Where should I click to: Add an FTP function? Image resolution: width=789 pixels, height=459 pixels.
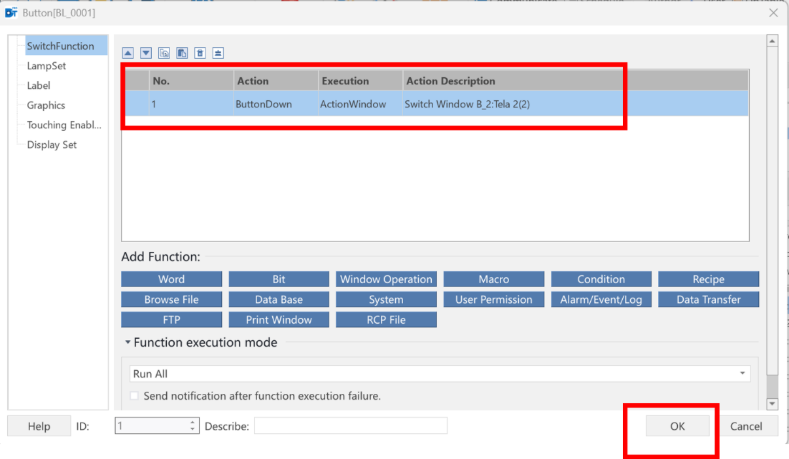(172, 320)
